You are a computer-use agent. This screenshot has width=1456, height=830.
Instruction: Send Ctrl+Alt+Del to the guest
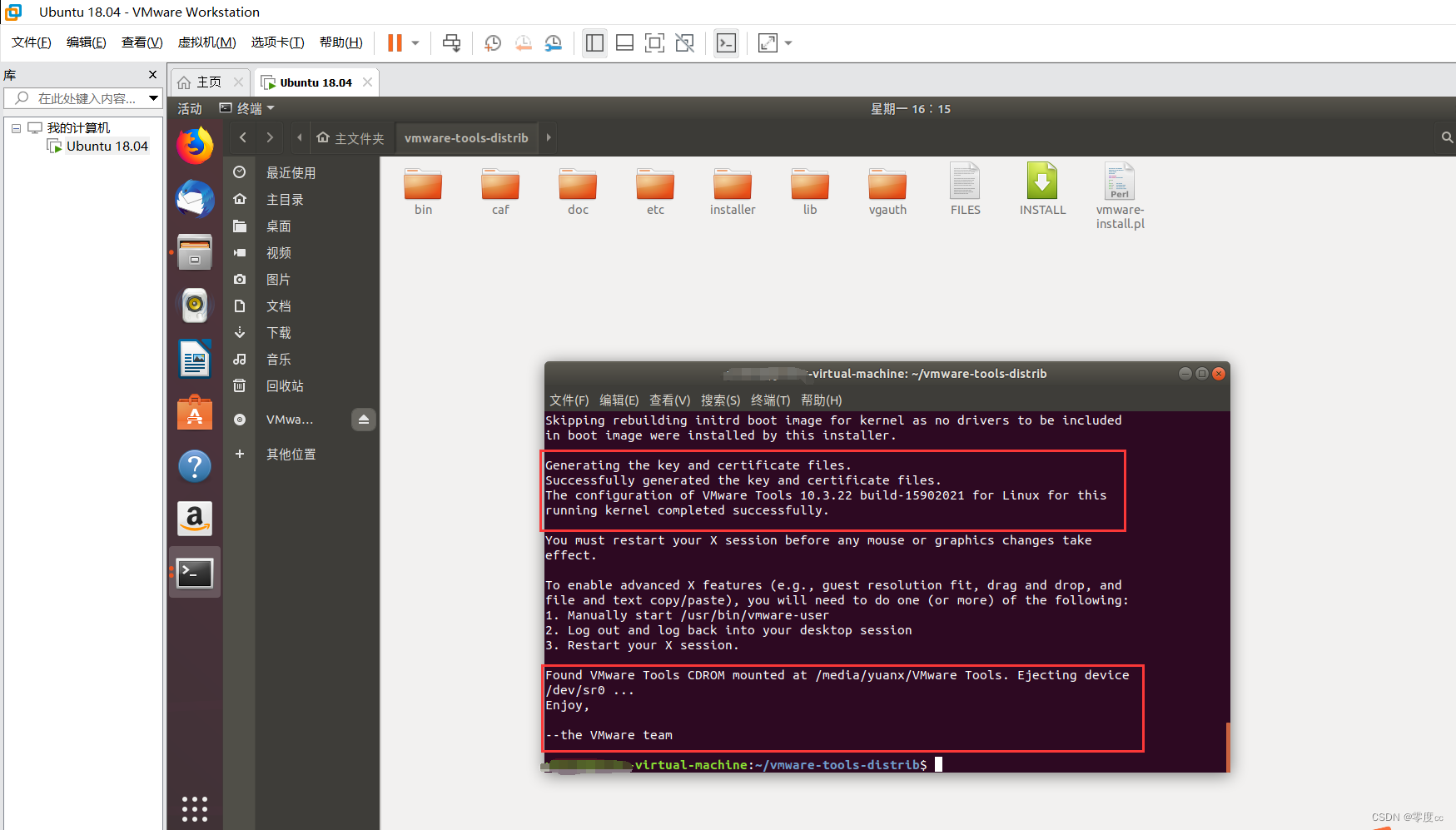pyautogui.click(x=452, y=42)
